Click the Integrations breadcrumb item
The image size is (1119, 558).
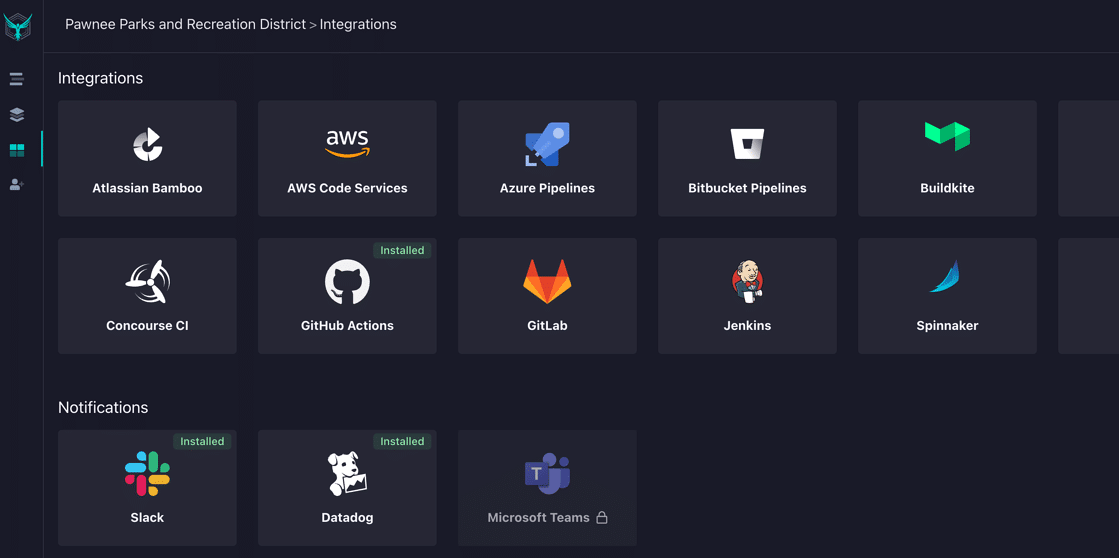(358, 24)
